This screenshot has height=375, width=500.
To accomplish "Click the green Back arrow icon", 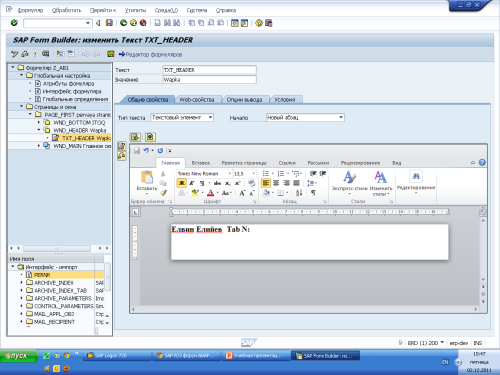I will (123, 23).
